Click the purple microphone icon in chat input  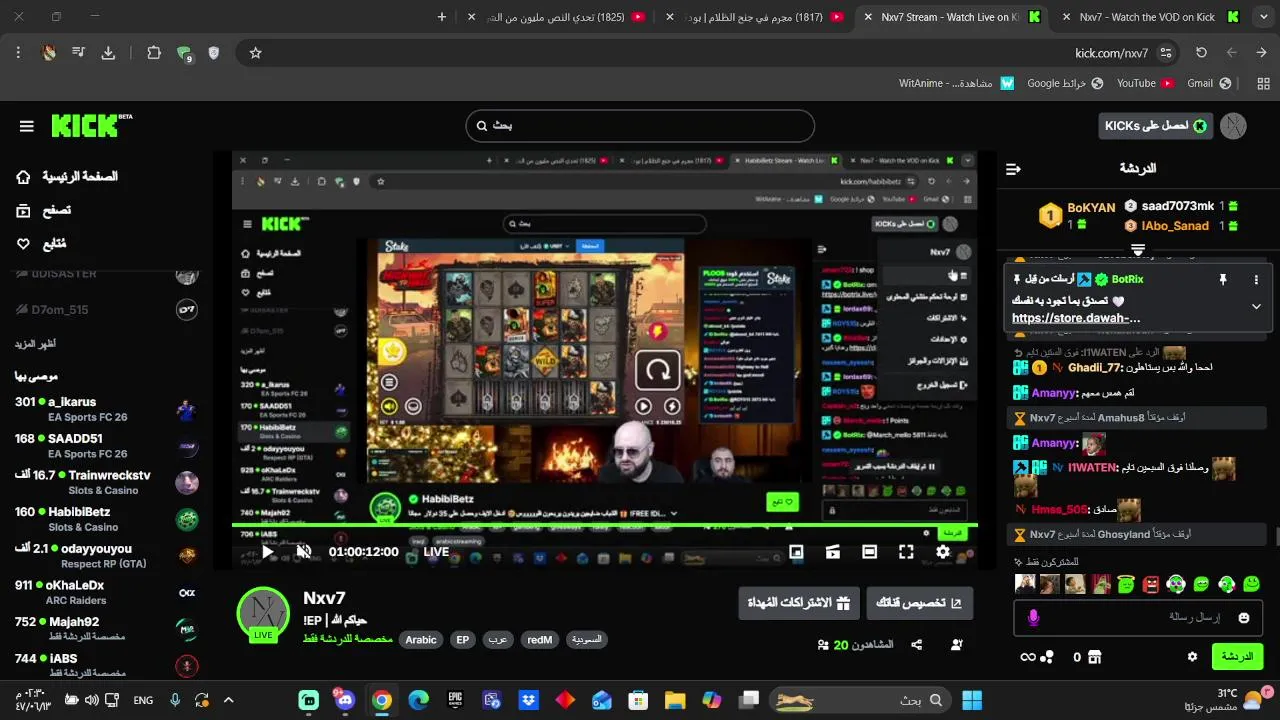coord(1033,618)
